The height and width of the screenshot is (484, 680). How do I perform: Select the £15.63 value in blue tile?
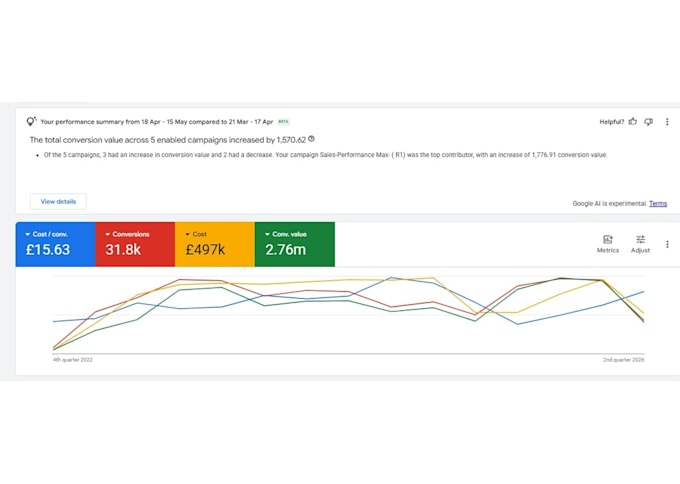pyautogui.click(x=48, y=250)
